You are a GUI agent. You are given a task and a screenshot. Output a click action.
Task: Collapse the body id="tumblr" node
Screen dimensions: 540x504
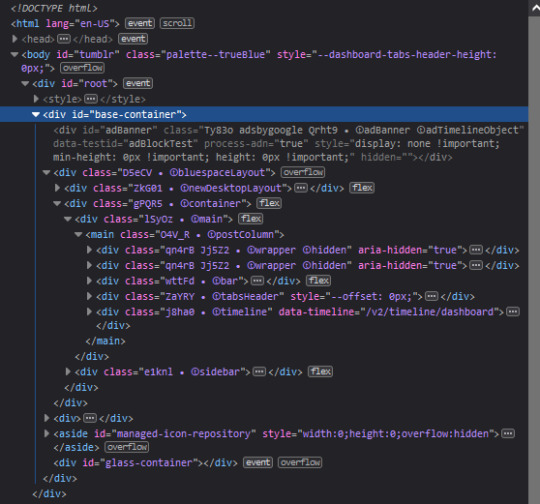(x=14, y=54)
